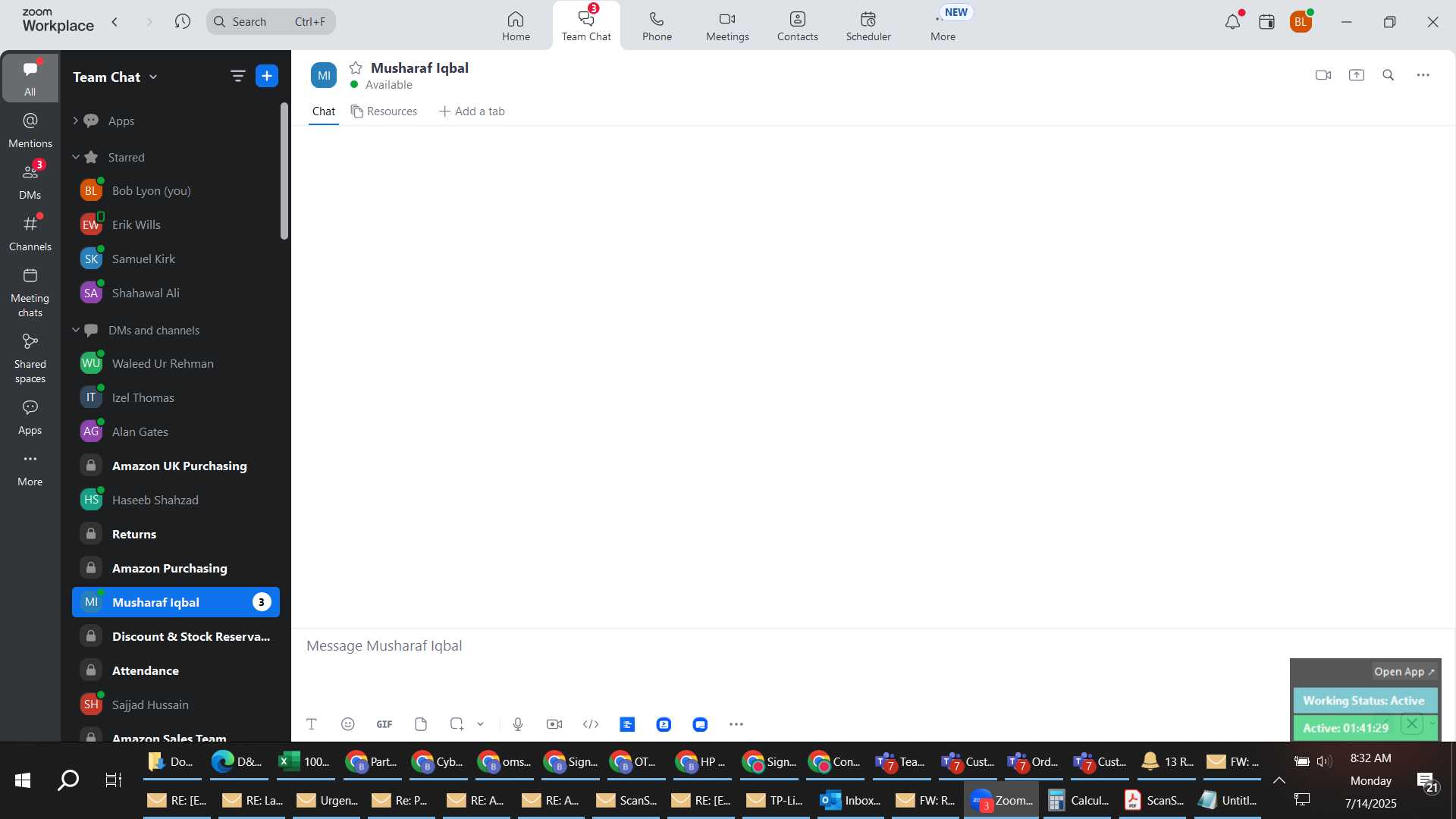Open the screenshot options dropdown arrow
1456x819 pixels.
(480, 724)
